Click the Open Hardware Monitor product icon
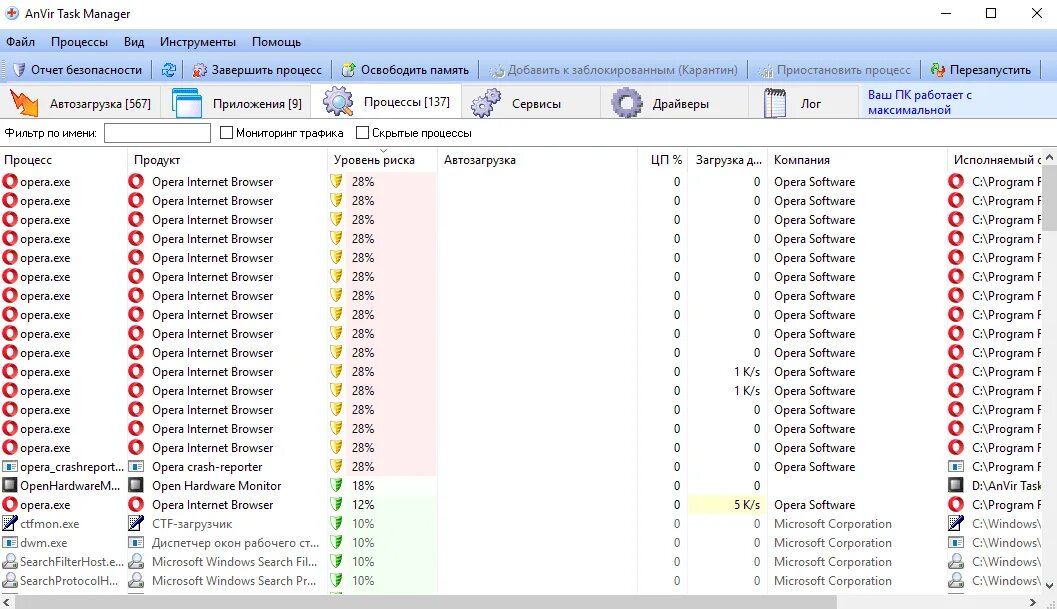This screenshot has width=1057, height=609. tap(136, 486)
